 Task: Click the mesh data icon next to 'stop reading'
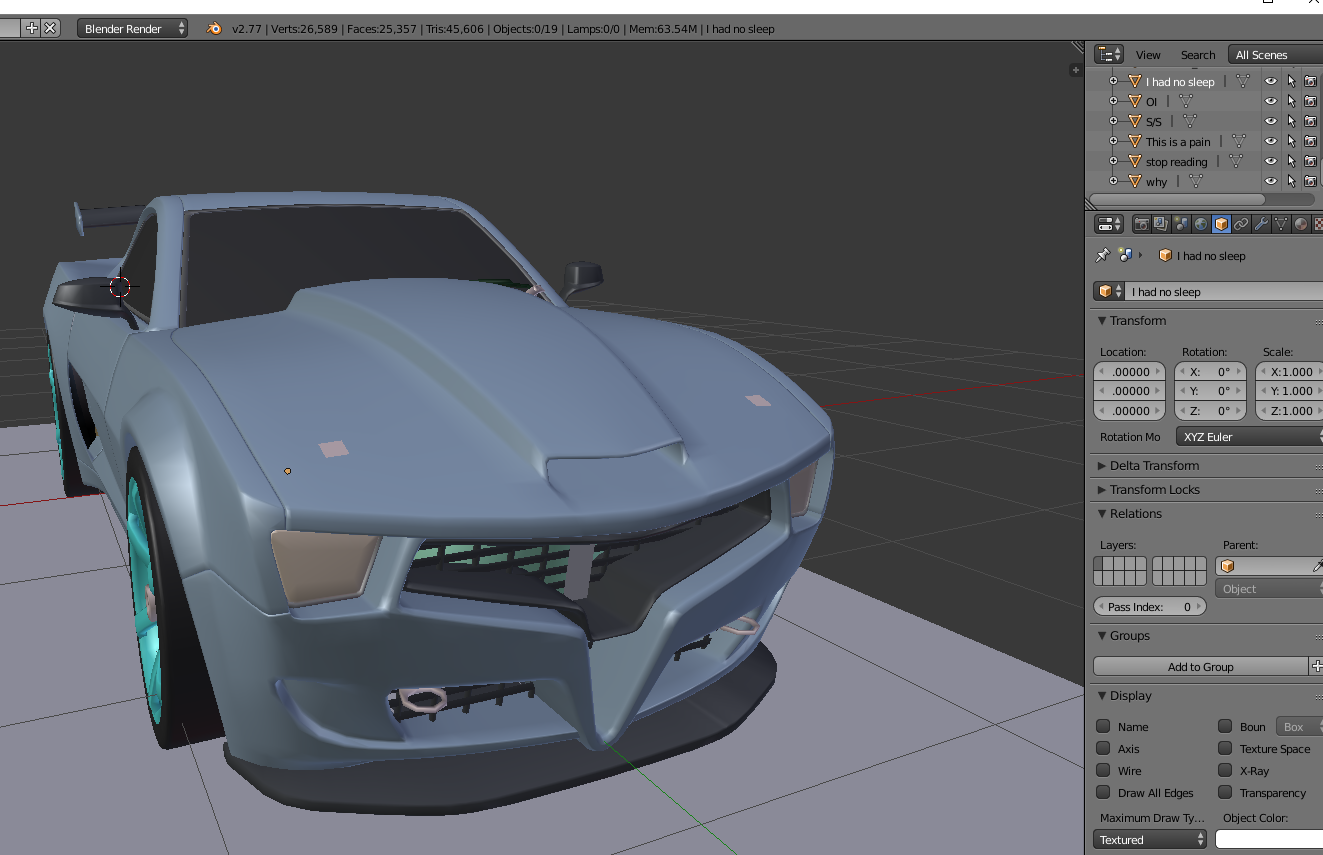tap(1236, 161)
